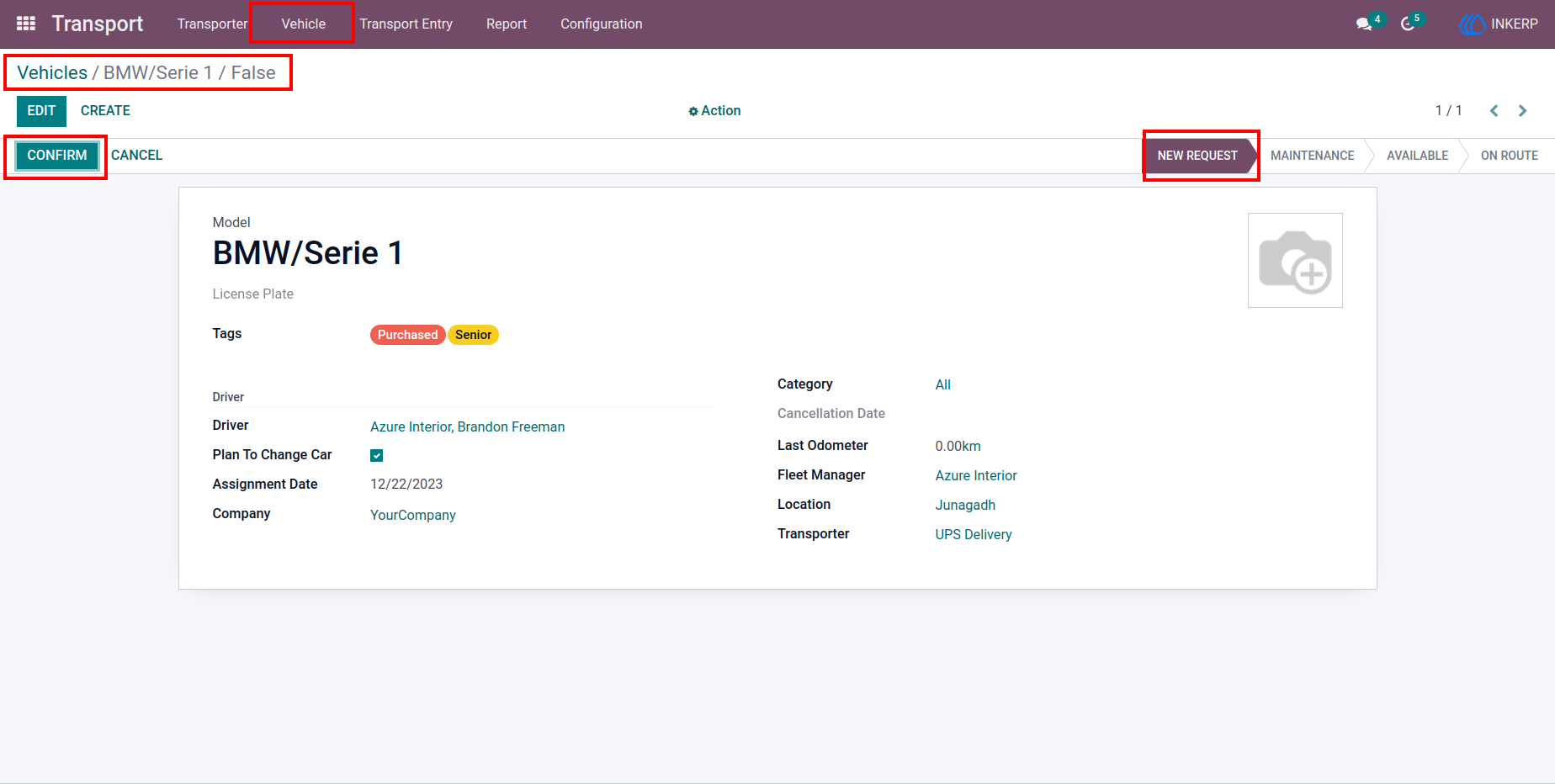Image resolution: width=1555 pixels, height=784 pixels.
Task: Click the Senior tag
Action: click(x=474, y=335)
